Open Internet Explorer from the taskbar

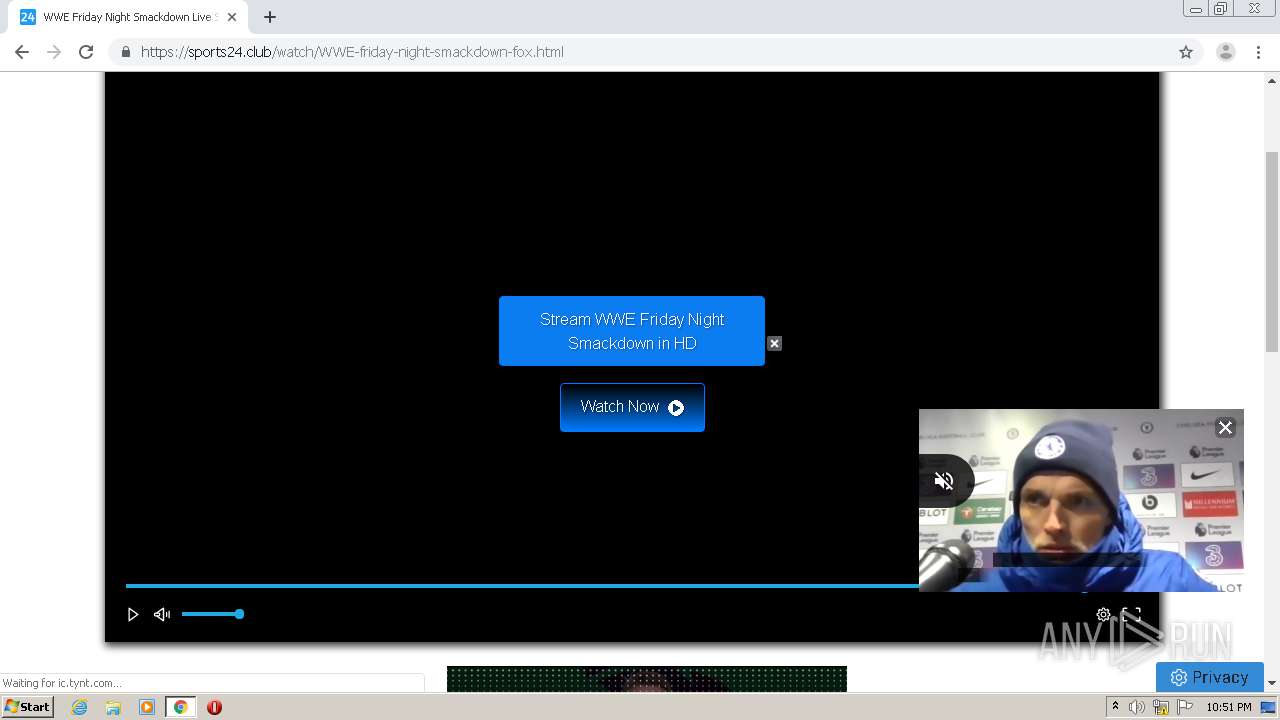[x=79, y=707]
